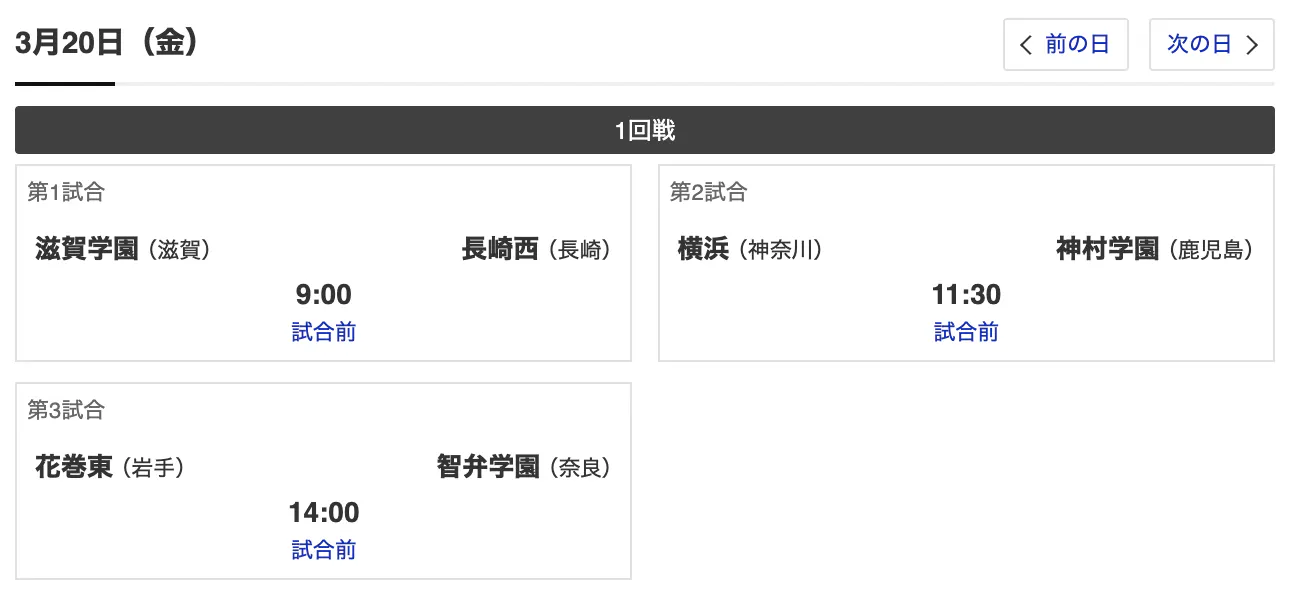Click the 第1試合 label

click(x=65, y=192)
